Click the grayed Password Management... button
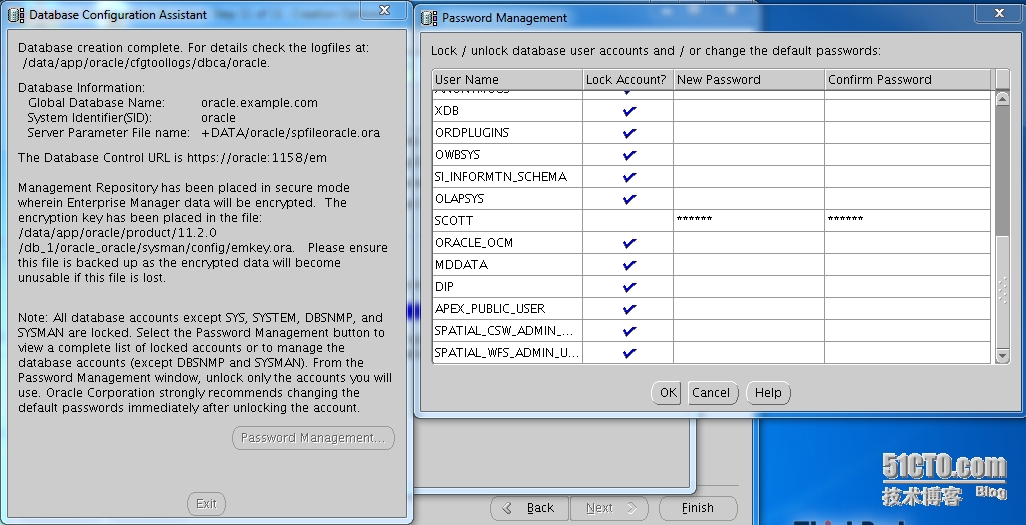This screenshot has height=525, width=1026. (x=313, y=438)
